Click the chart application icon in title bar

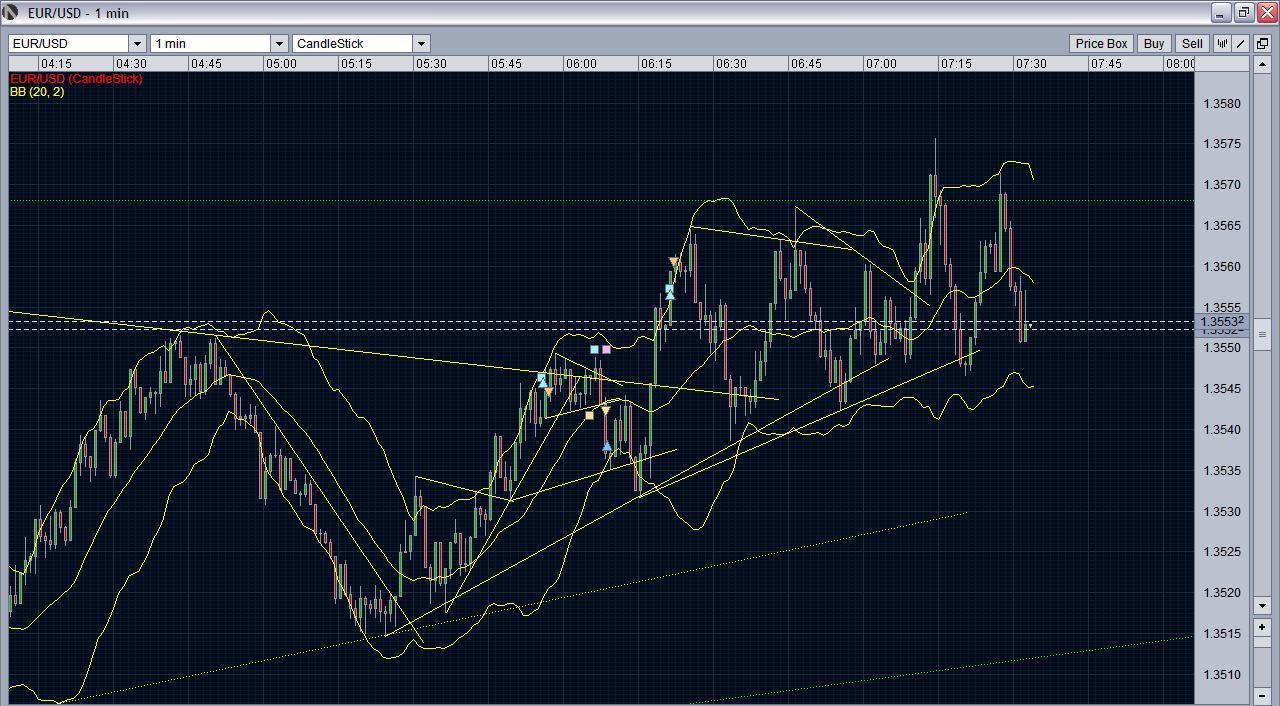point(12,13)
